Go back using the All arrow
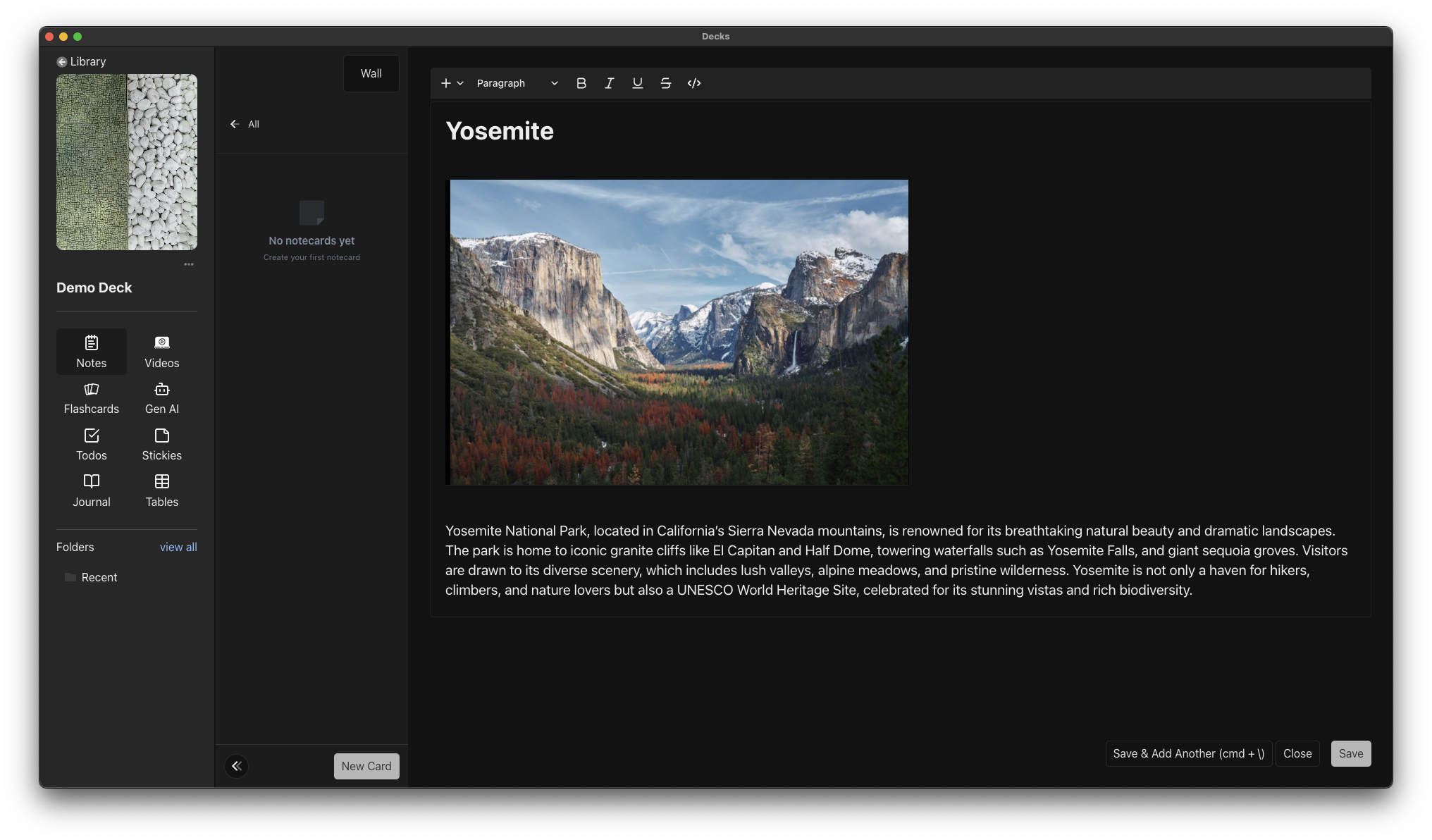 pos(235,124)
